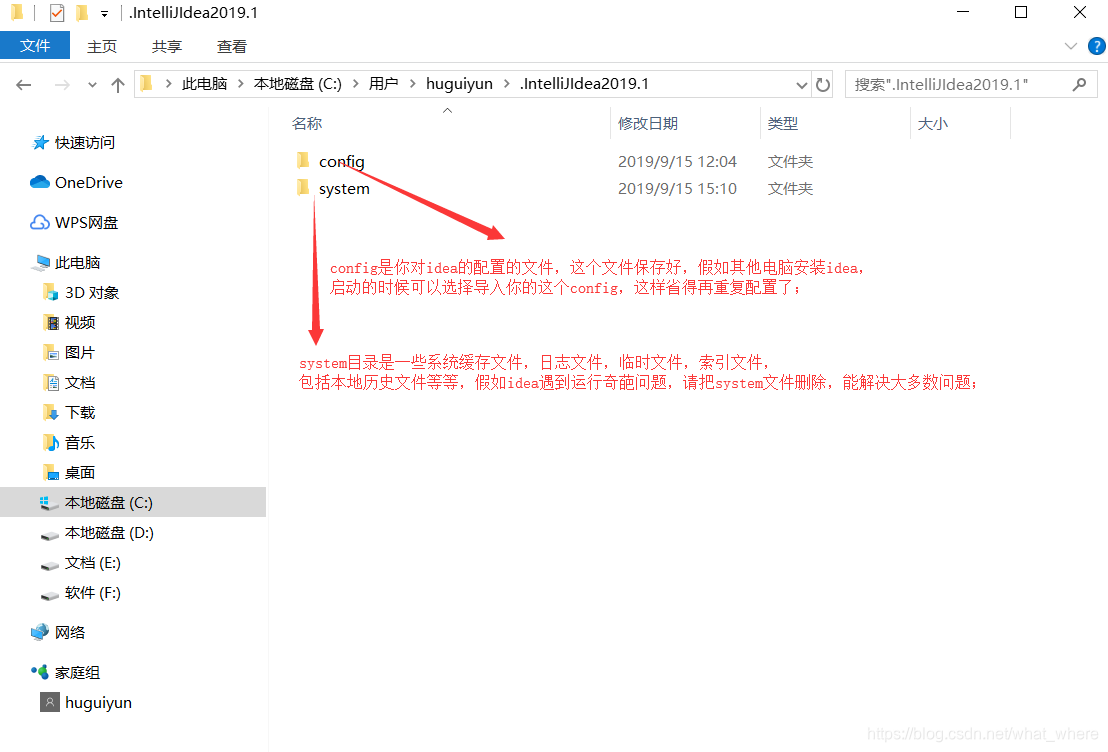The height and width of the screenshot is (752, 1108).
Task: Open the quick access toolbar customize dropdown
Action: tap(104, 13)
